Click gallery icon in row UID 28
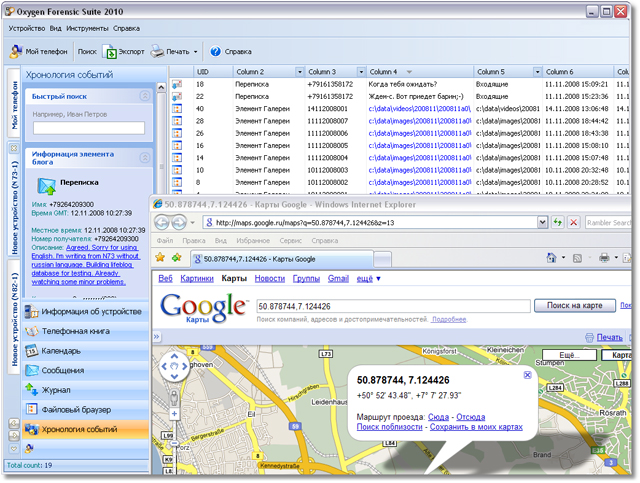The height and width of the screenshot is (483, 640). [x=177, y=121]
